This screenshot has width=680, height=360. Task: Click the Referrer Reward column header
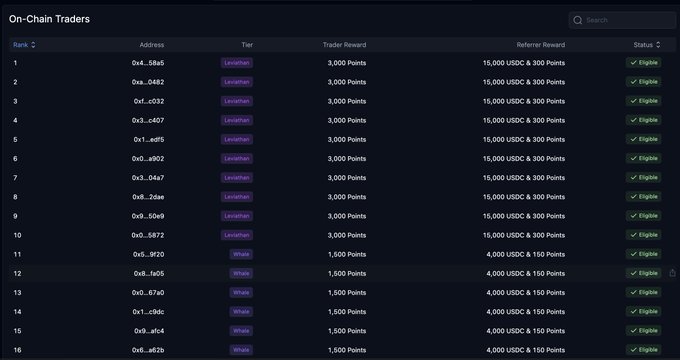point(541,45)
